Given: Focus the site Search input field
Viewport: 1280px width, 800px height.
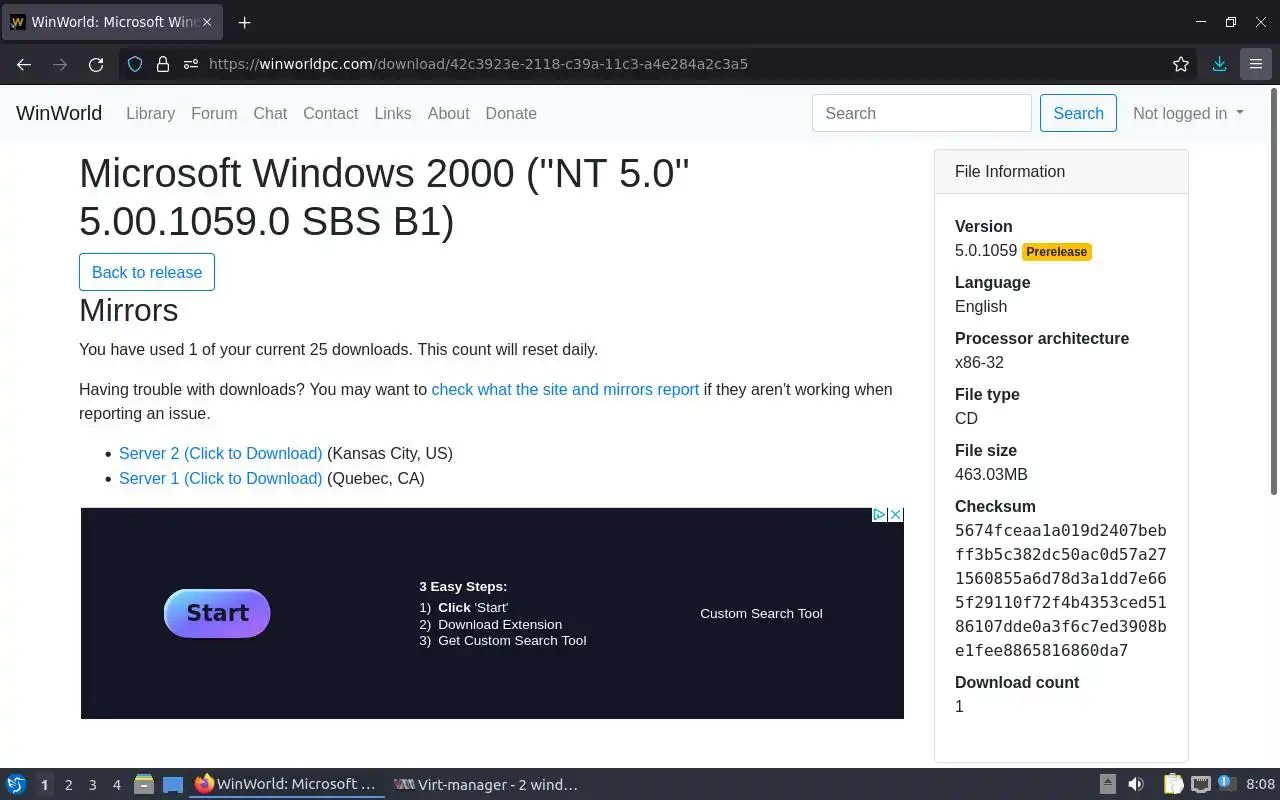Looking at the screenshot, I should (922, 113).
